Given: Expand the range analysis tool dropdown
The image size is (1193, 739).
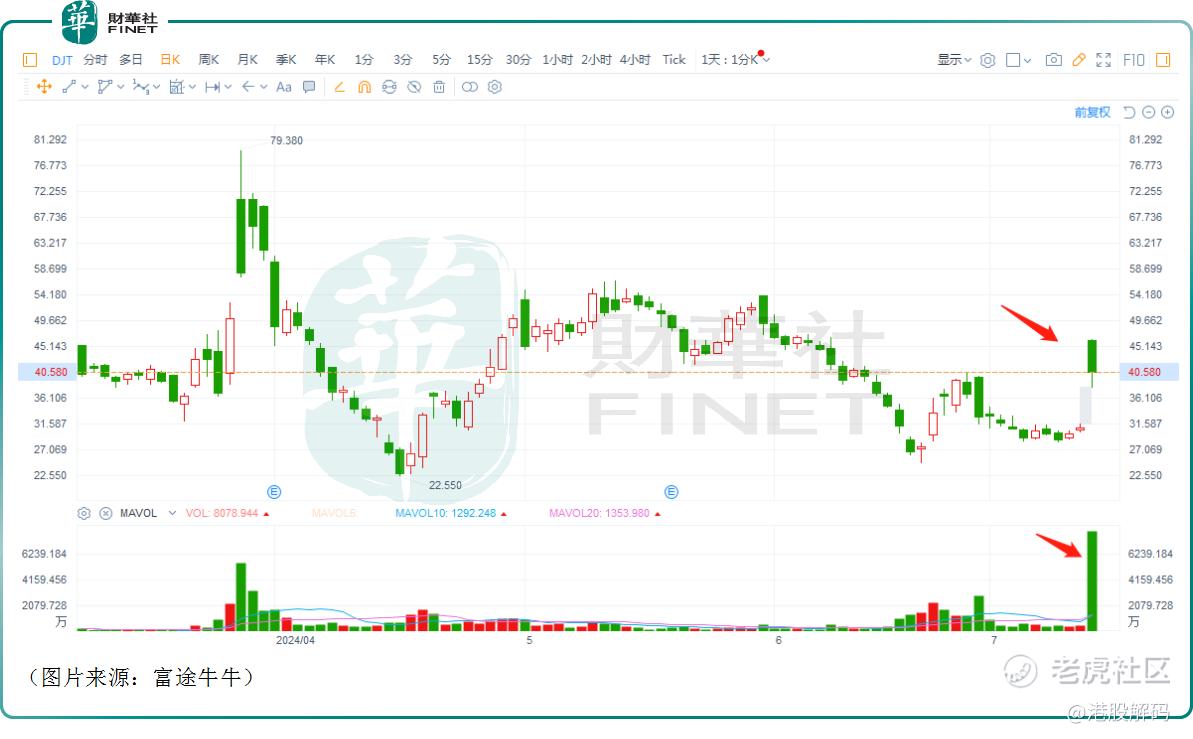Looking at the screenshot, I should click(192, 87).
